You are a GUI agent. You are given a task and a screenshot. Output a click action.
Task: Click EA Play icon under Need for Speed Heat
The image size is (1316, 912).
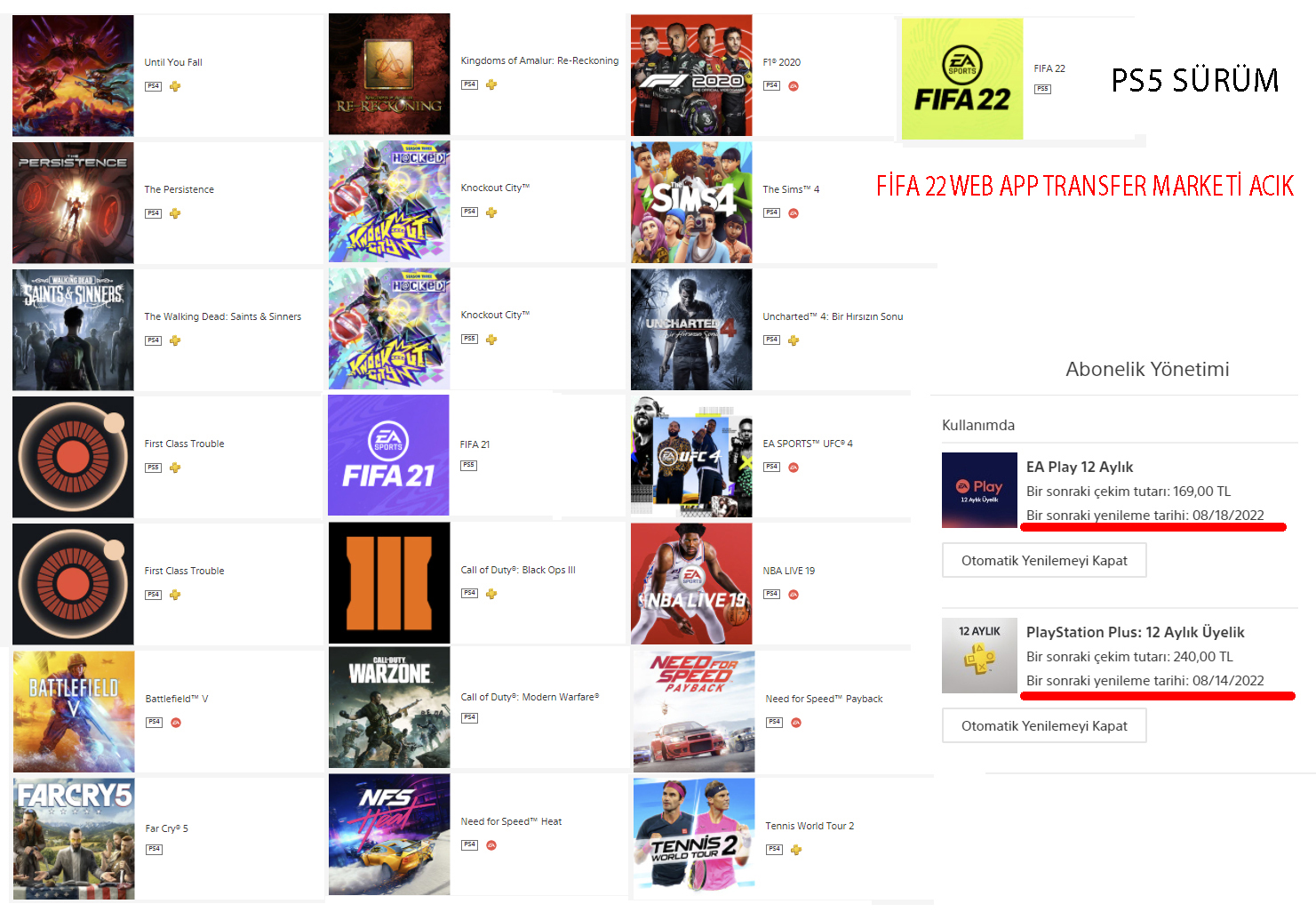pyautogui.click(x=491, y=845)
